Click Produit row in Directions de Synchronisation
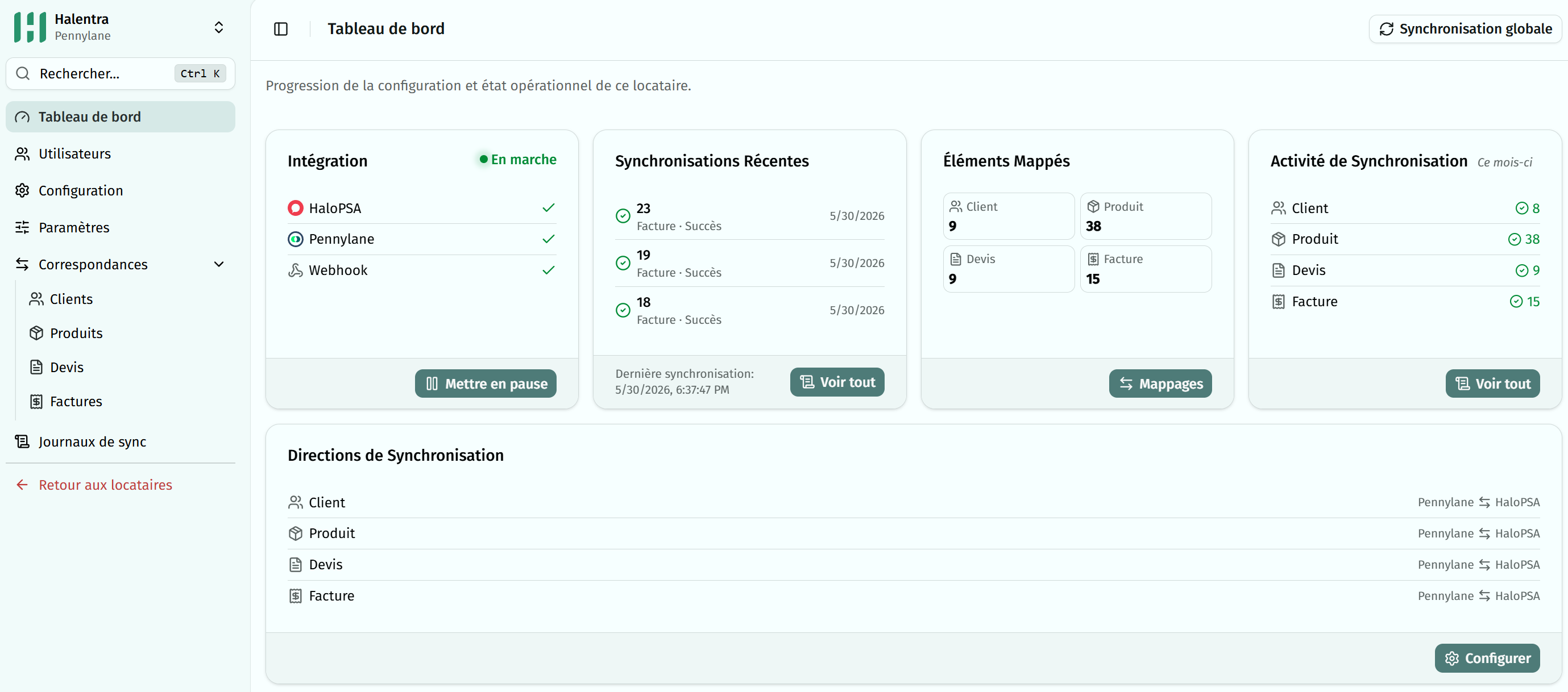Screen dimensions: 1568x692 tap(914, 533)
